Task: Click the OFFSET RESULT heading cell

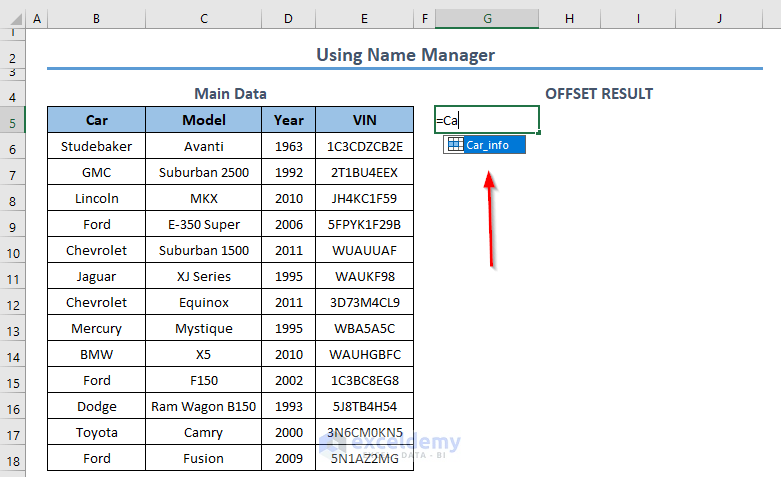Action: 598,94
